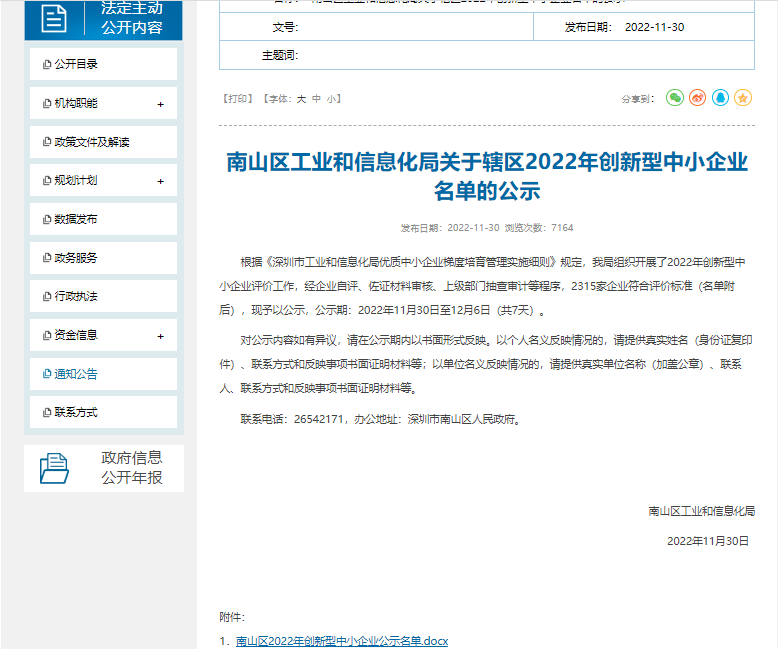Share to WeChat via green icon
The image size is (778, 649).
click(x=675, y=98)
